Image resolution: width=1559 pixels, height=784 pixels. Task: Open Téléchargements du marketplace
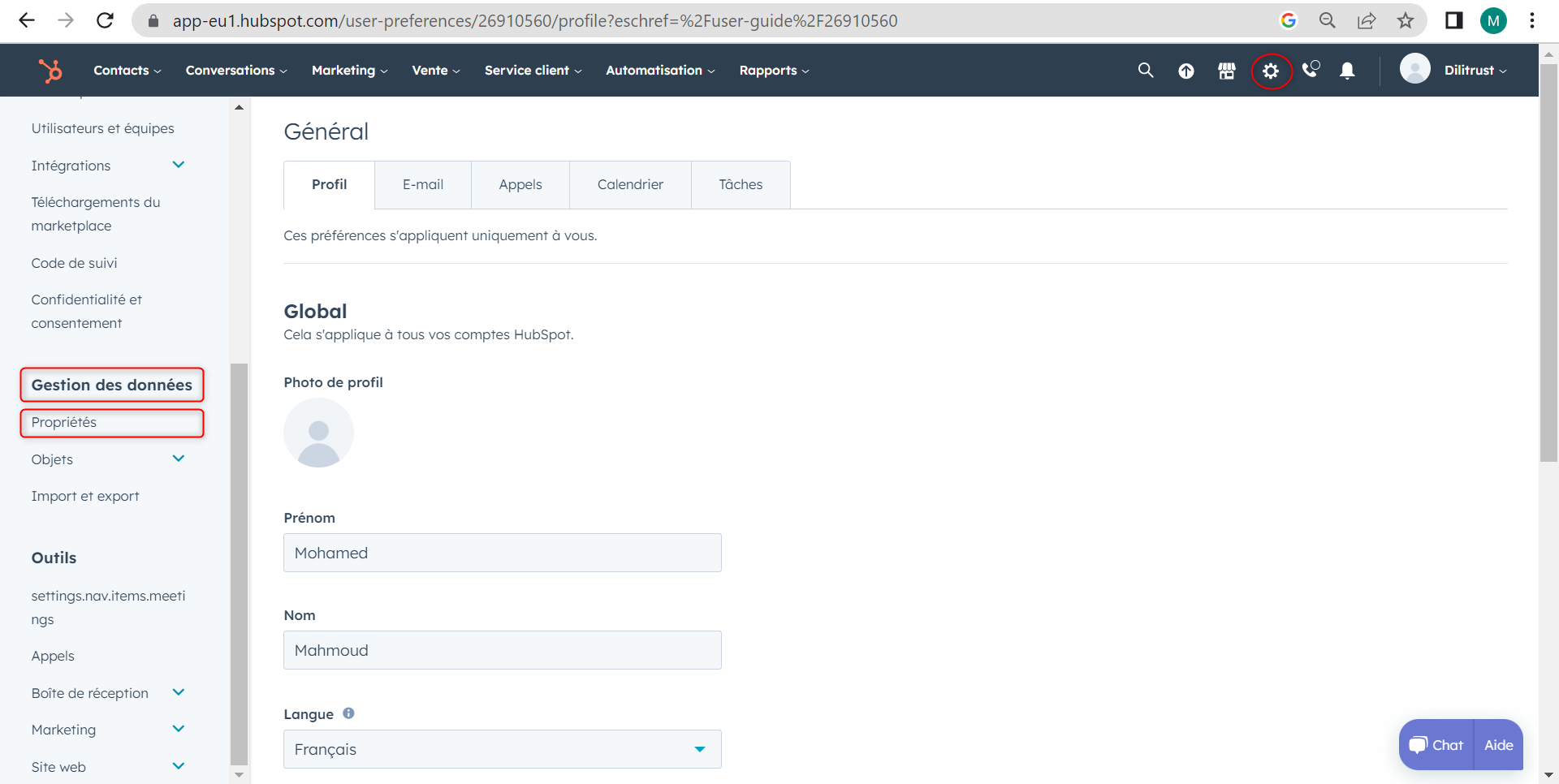[96, 214]
